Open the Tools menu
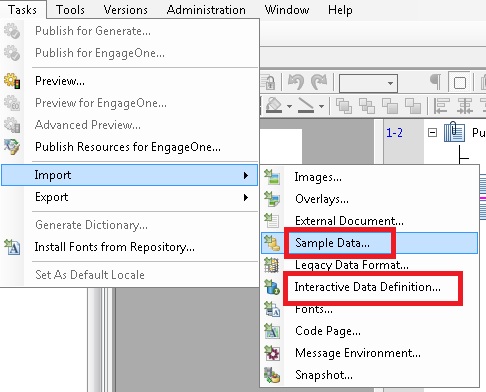Viewport: 486px width, 392px height. 70,9
